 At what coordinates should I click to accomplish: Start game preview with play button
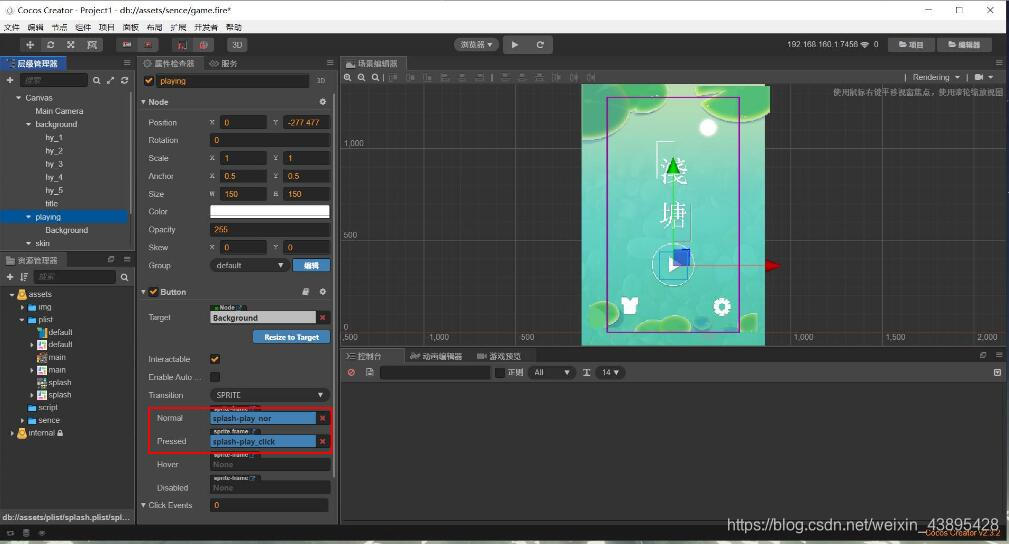tap(515, 44)
